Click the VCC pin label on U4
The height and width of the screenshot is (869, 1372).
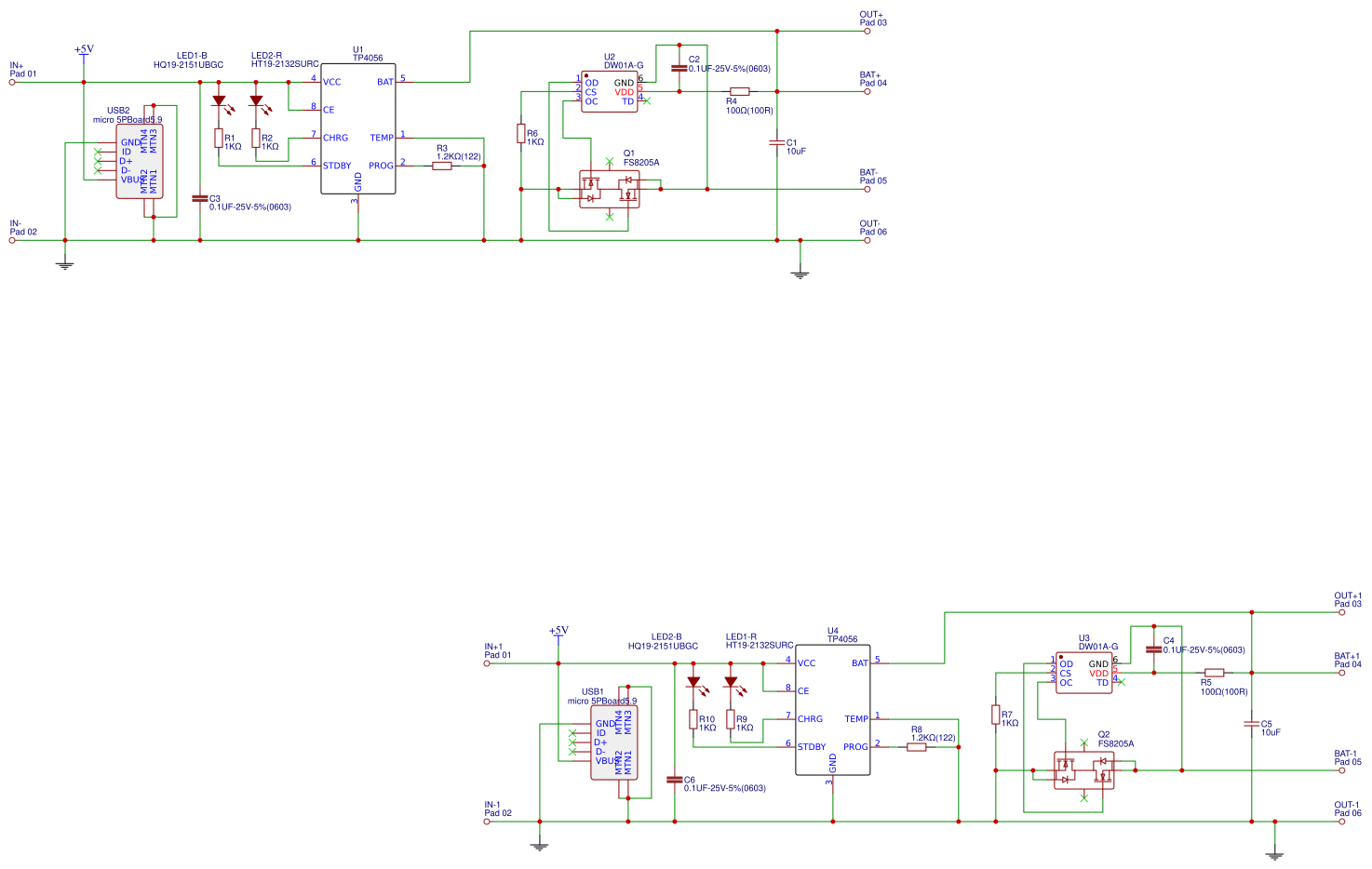point(806,663)
